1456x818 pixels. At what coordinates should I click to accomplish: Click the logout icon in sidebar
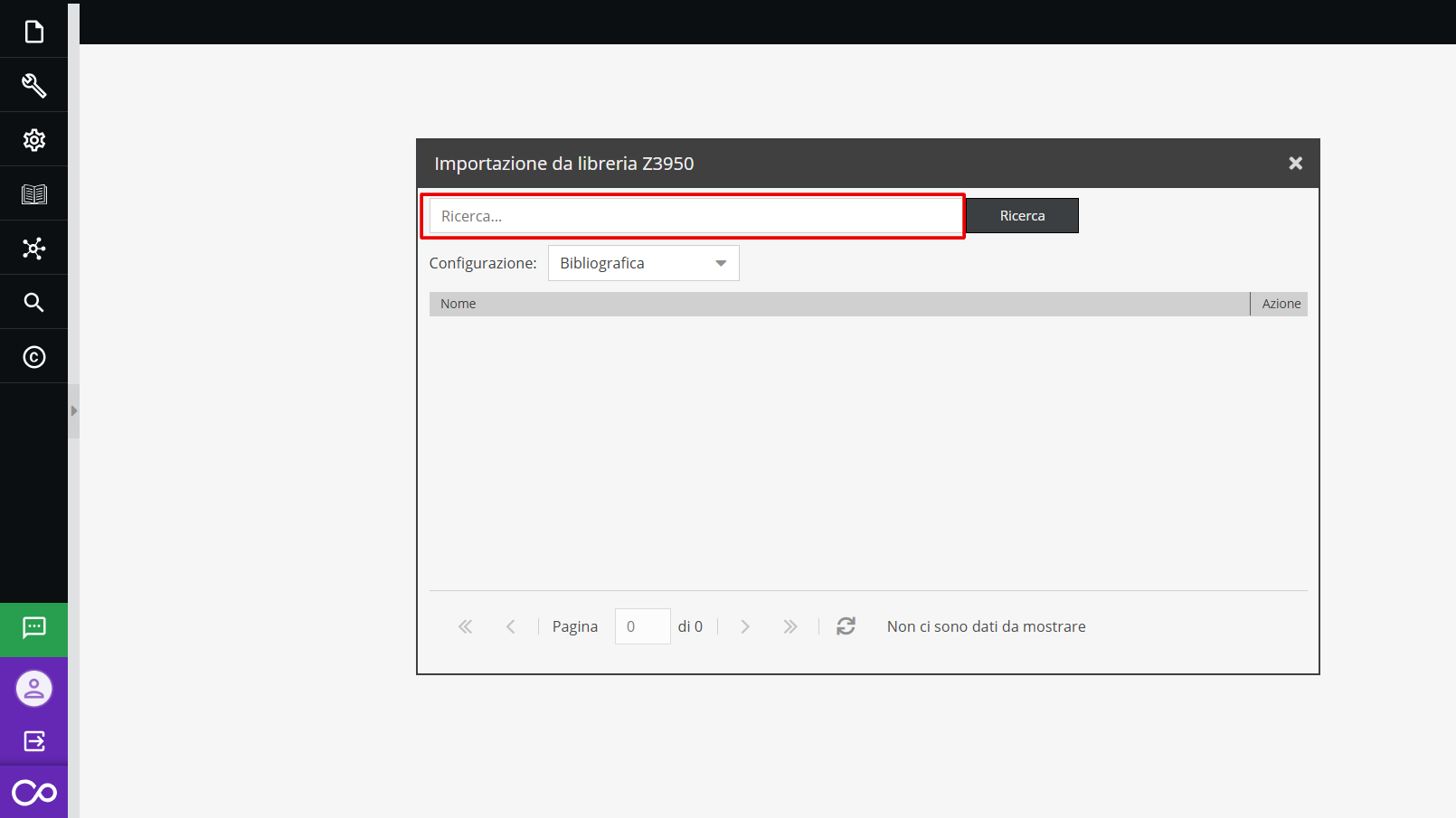(x=33, y=741)
